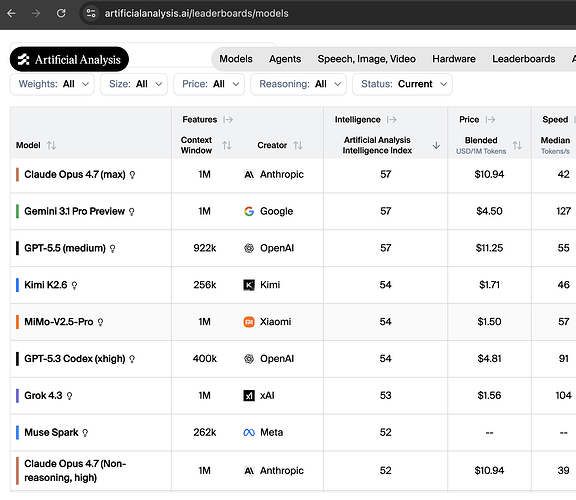Click OpenAI logo in GPT-5.3 Codex row
576x500 pixels.
(x=249, y=359)
